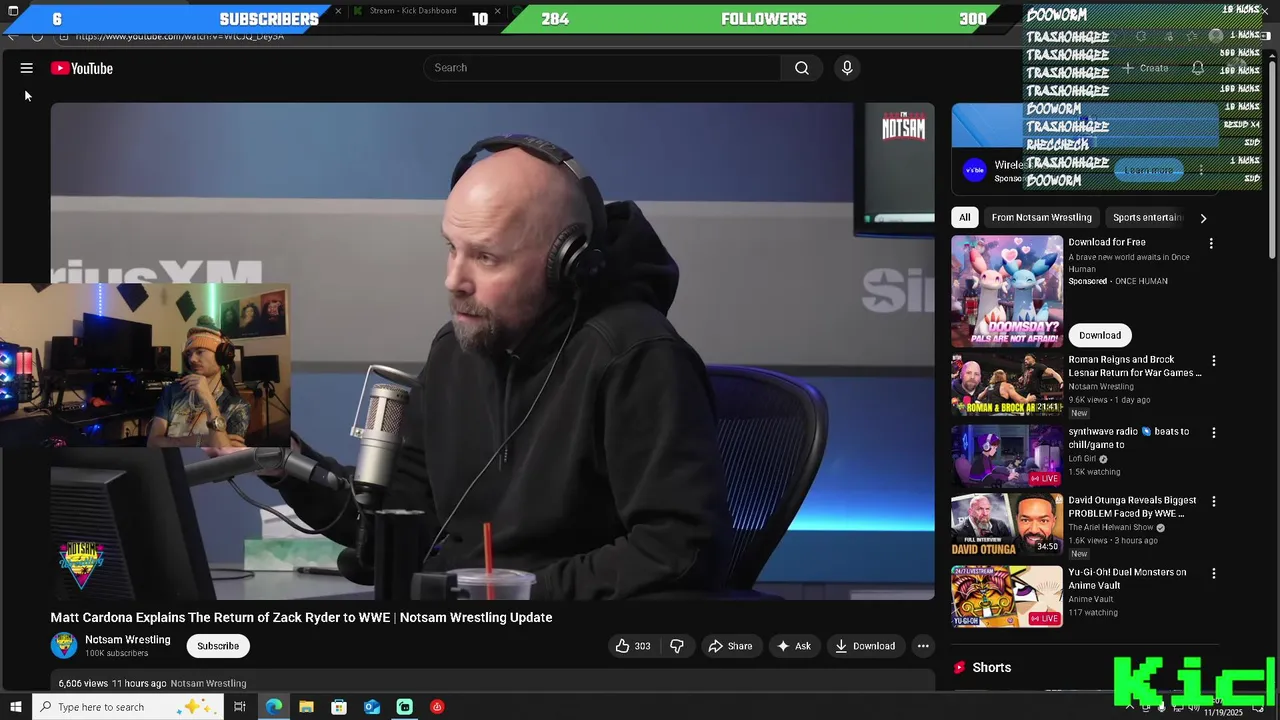The height and width of the screenshot is (720, 1280).
Task: Click the video player to pause
Action: 493,351
